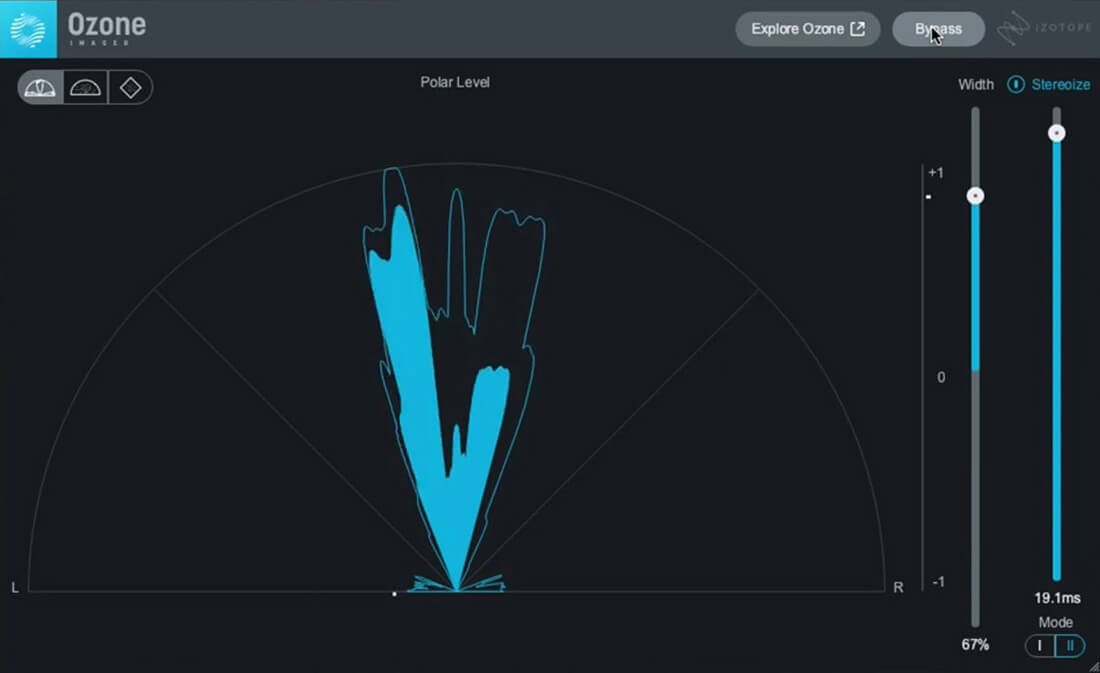The height and width of the screenshot is (673, 1100).
Task: Toggle the Bypass control
Action: pos(937,28)
